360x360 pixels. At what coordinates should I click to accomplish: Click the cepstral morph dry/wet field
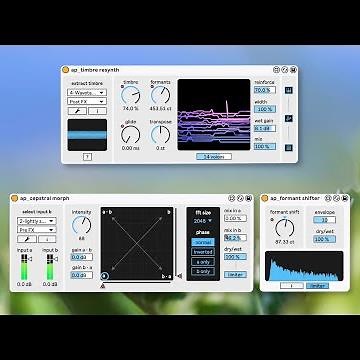pos(235,257)
